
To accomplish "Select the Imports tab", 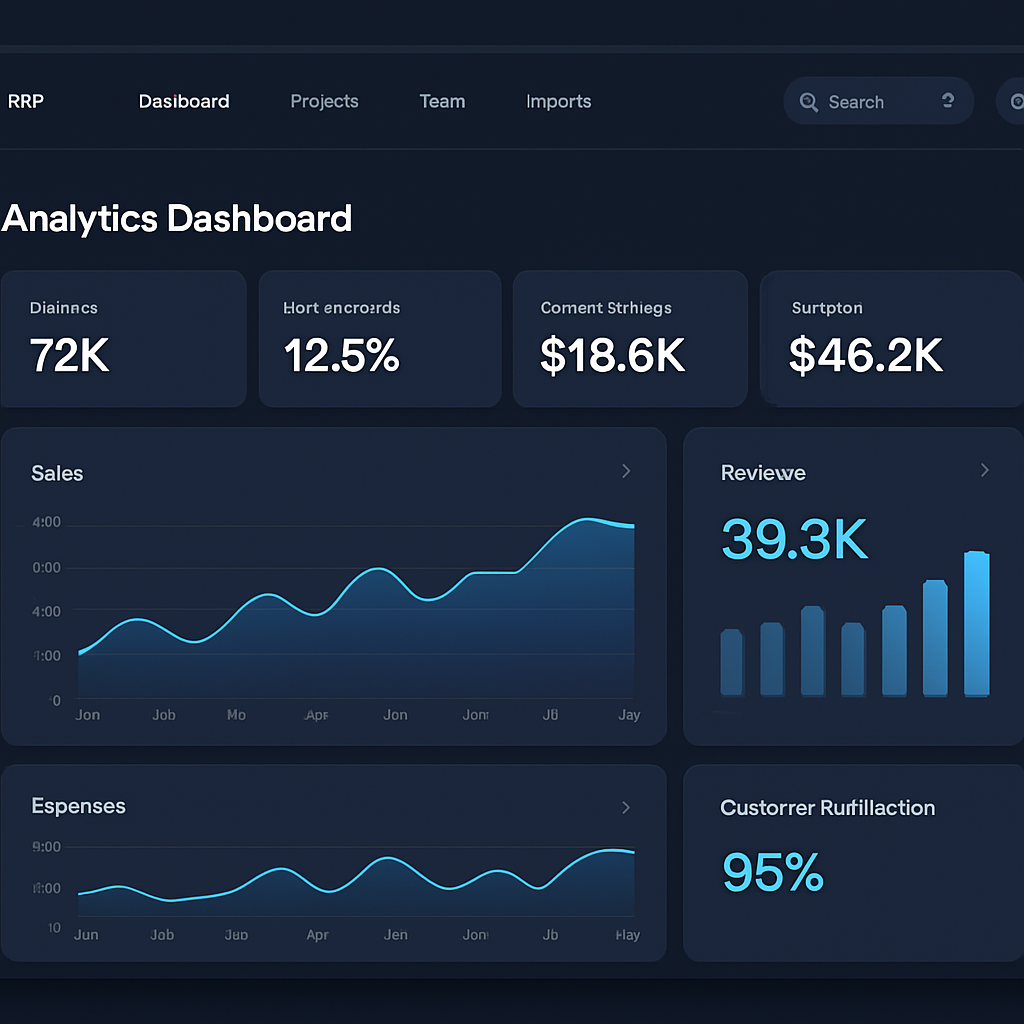I will [x=558, y=101].
